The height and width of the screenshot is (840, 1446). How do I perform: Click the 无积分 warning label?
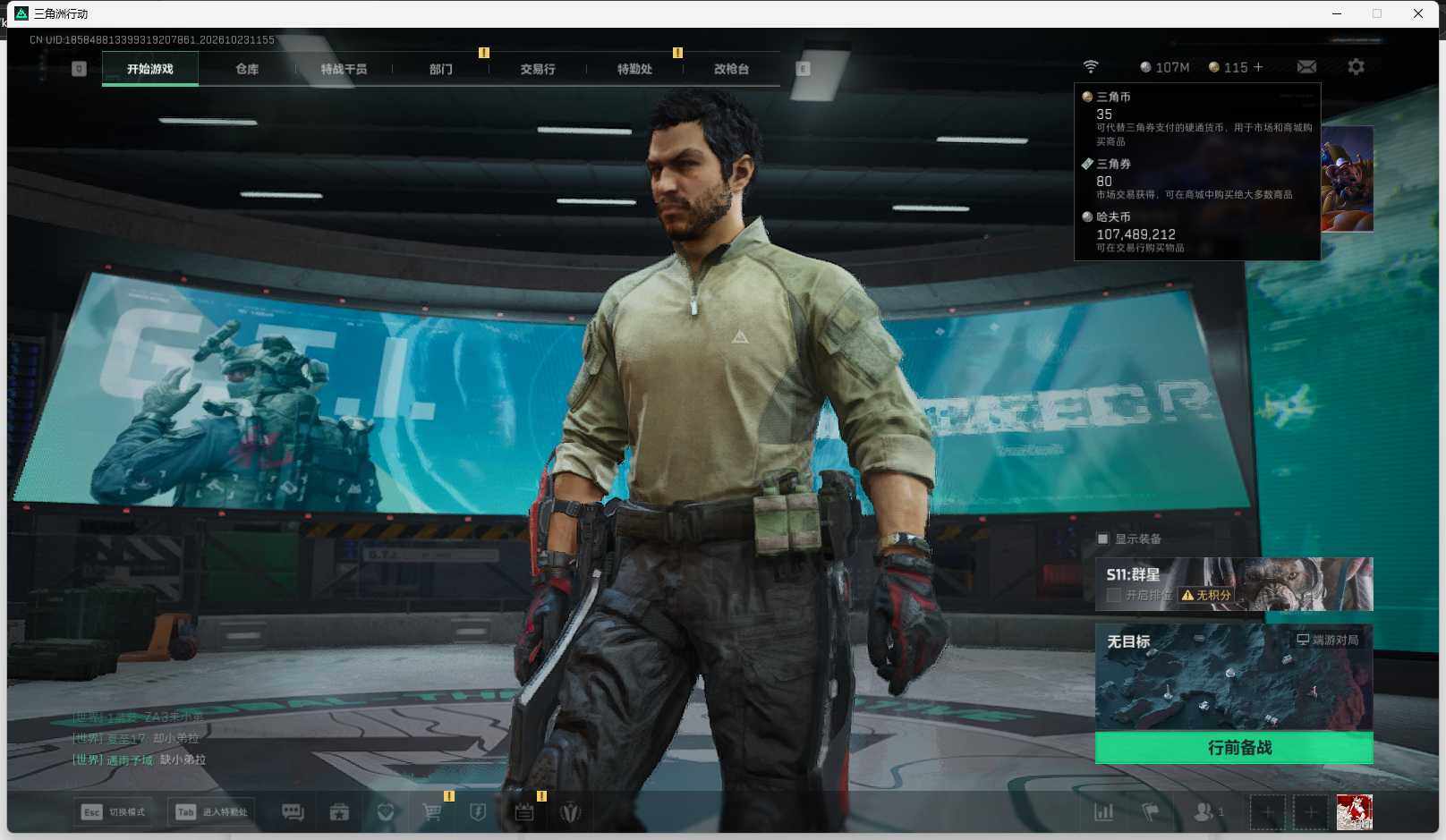pyautogui.click(x=1206, y=595)
